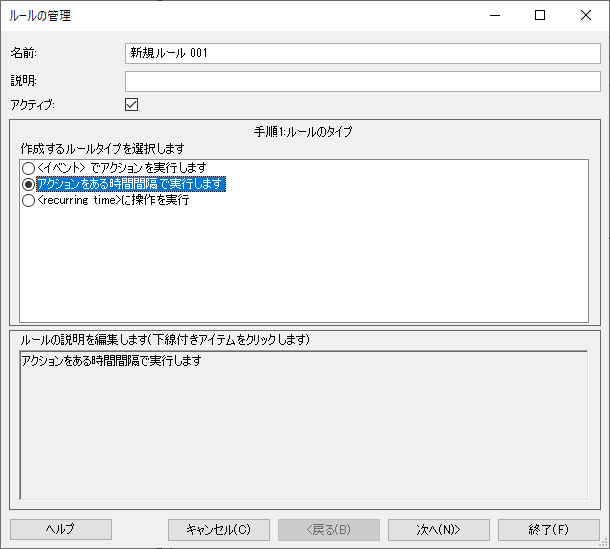Click the キャンセル(C) button
This screenshot has width=610, height=549.
coord(219,530)
